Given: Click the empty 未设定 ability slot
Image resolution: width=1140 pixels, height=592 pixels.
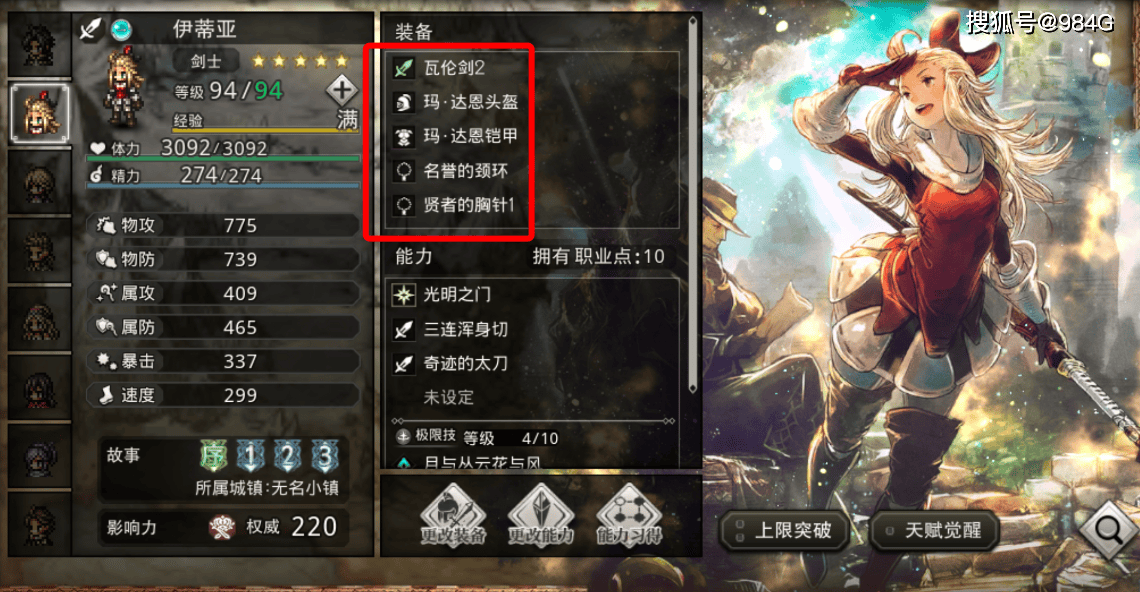Looking at the screenshot, I should point(534,397).
